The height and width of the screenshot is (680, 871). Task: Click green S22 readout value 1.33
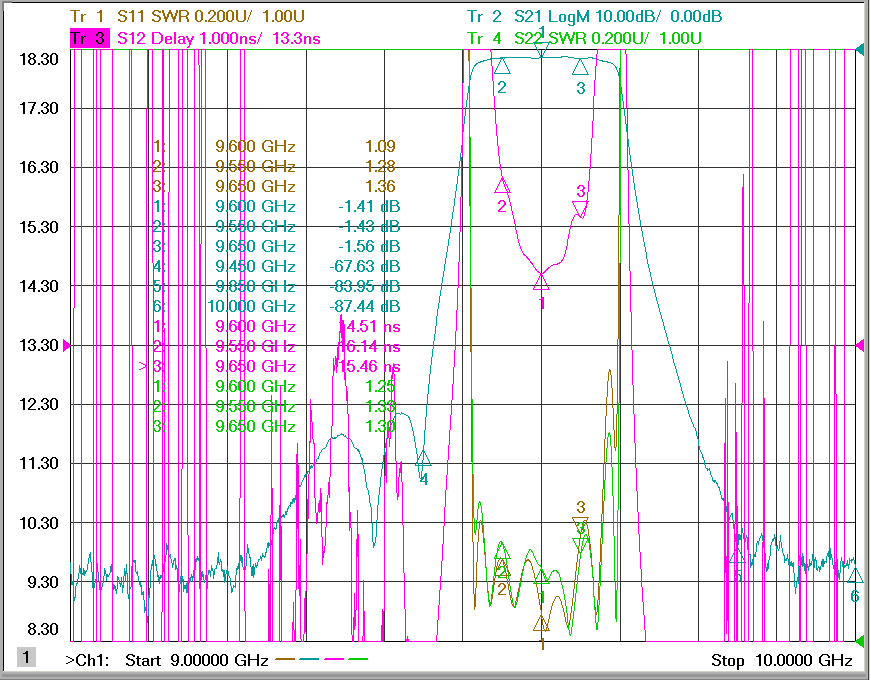[x=380, y=406]
